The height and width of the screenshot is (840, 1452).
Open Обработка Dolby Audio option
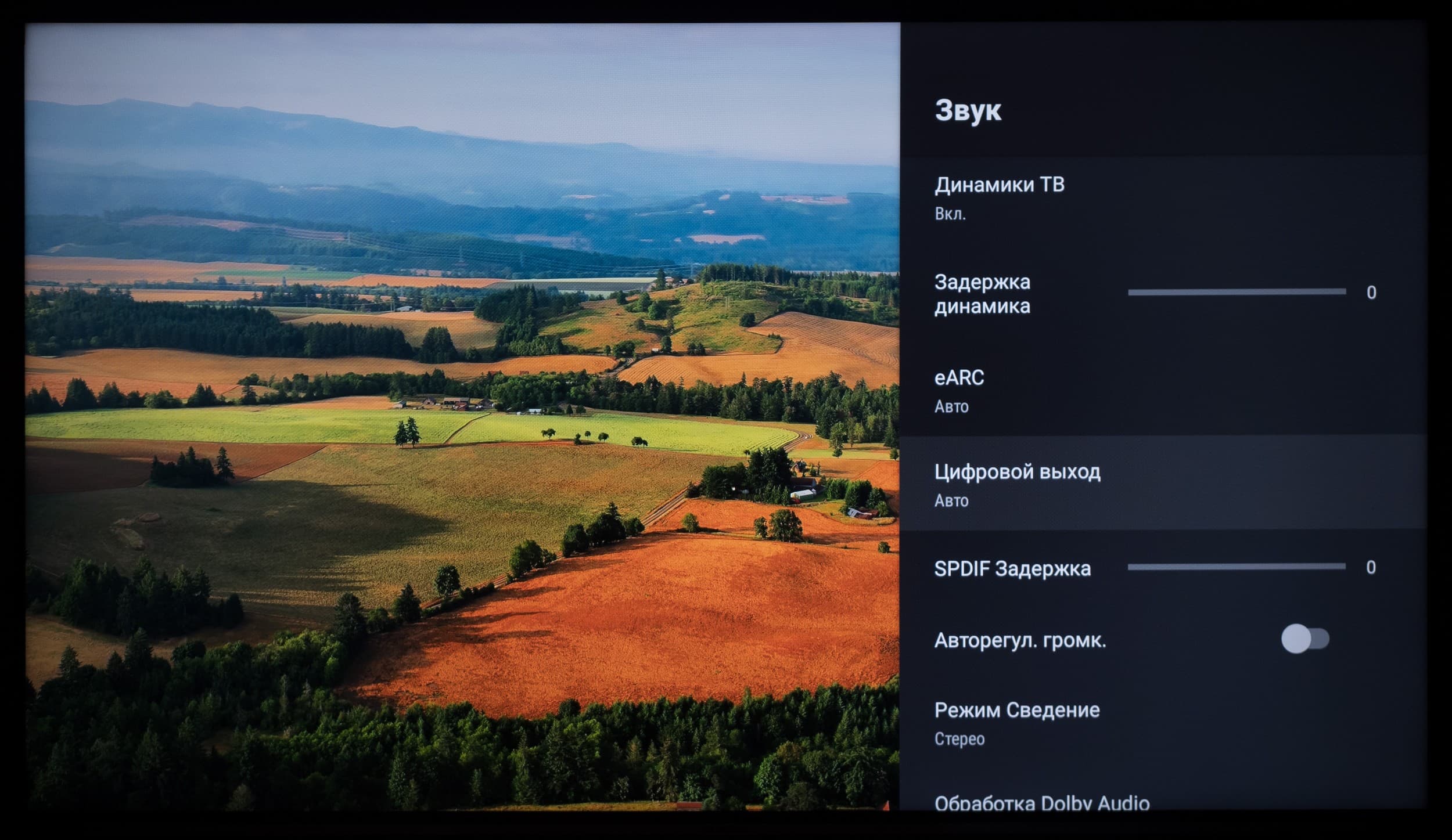1042,803
